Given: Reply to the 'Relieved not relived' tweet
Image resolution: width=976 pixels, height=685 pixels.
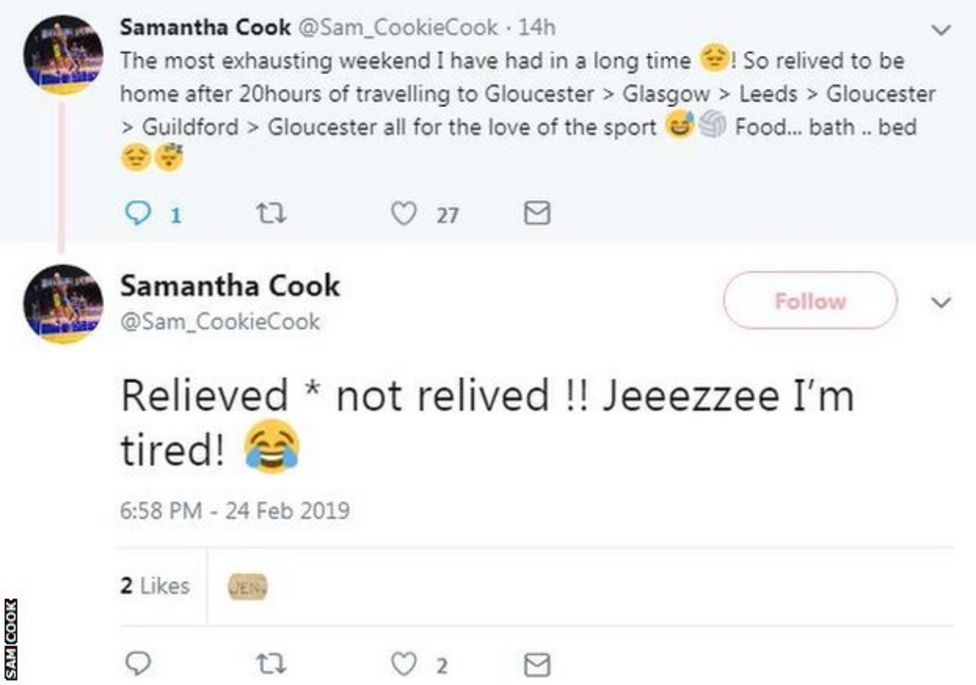Looking at the screenshot, I should 140,664.
